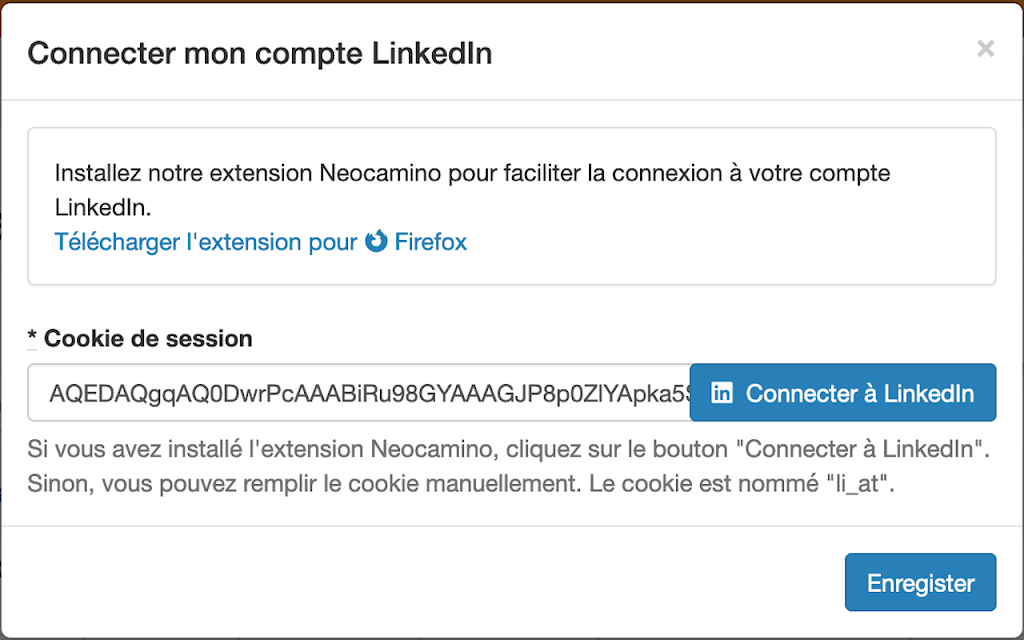Click the Firefox browser icon
Viewport: 1024px width, 640px height.
point(376,241)
